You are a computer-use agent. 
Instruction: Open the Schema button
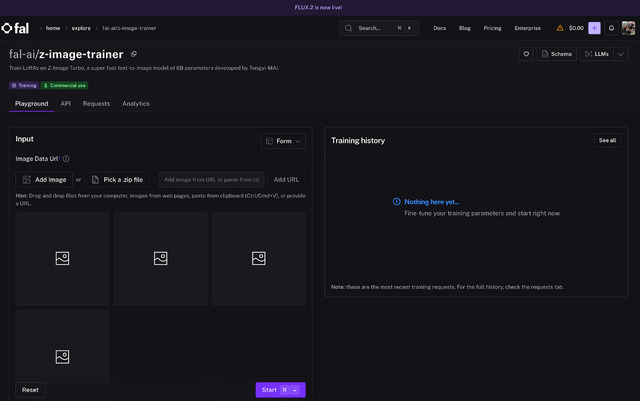click(x=557, y=54)
